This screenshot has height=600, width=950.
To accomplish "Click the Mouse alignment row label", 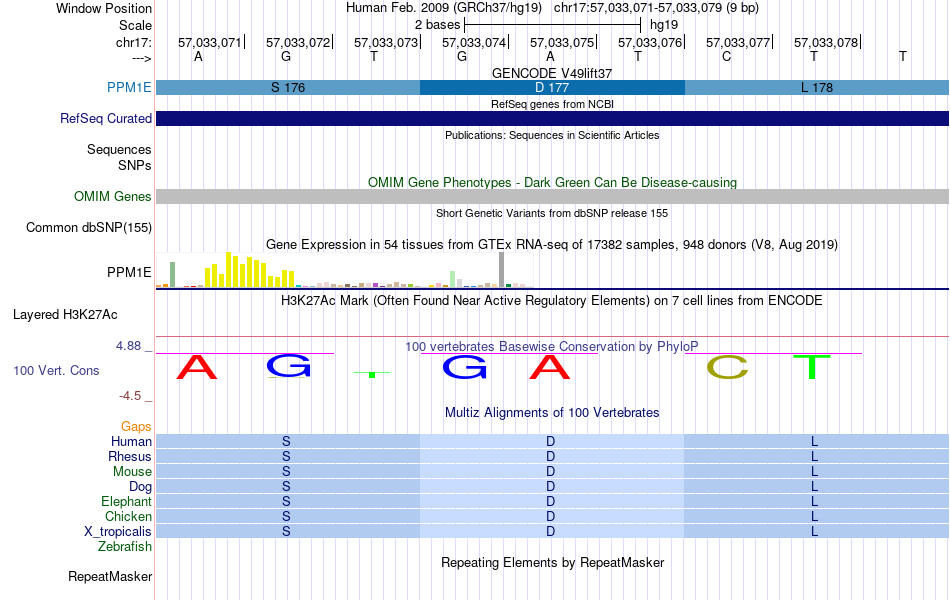I will click(132, 472).
